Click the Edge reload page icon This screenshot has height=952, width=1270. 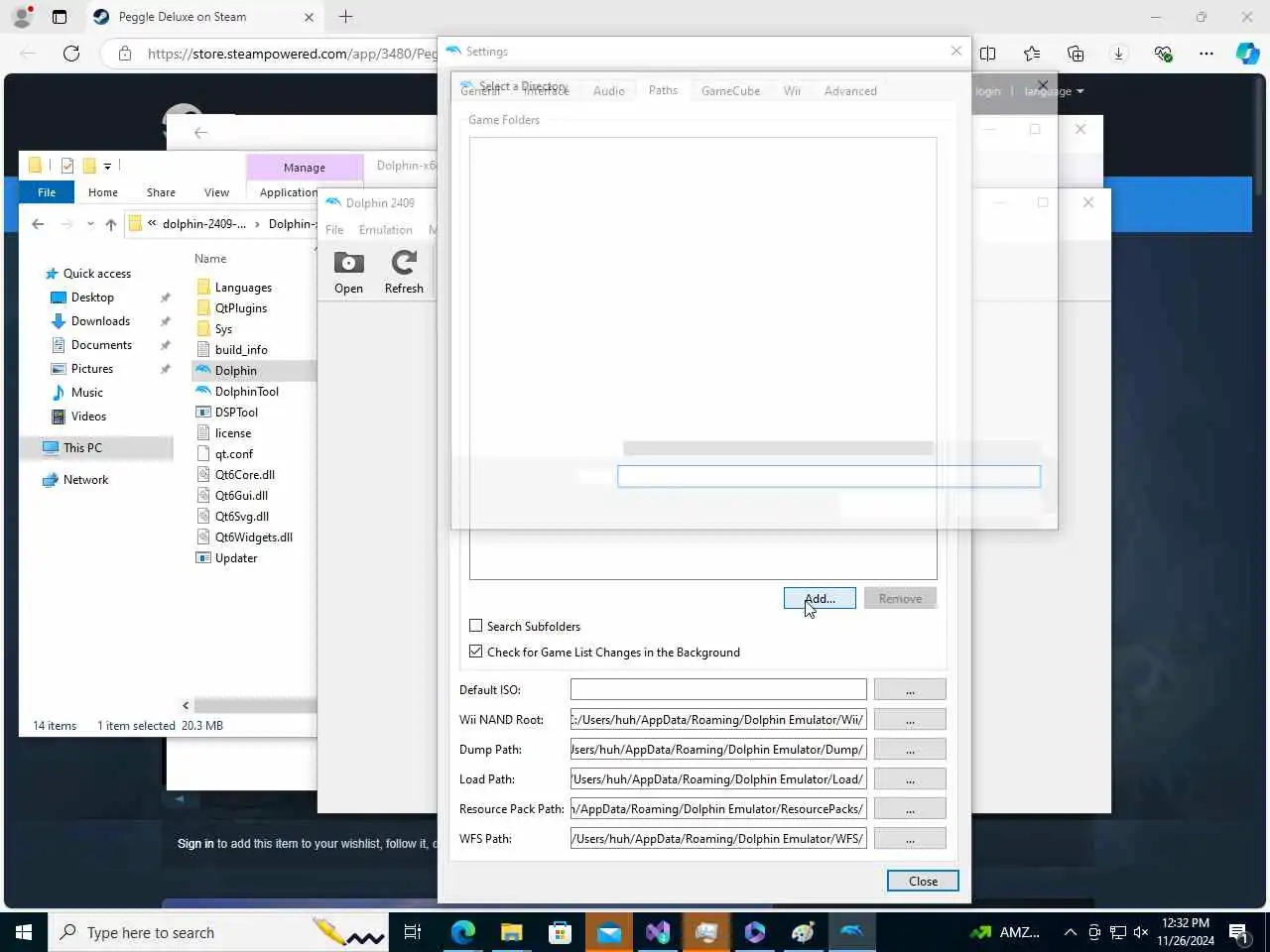71,54
